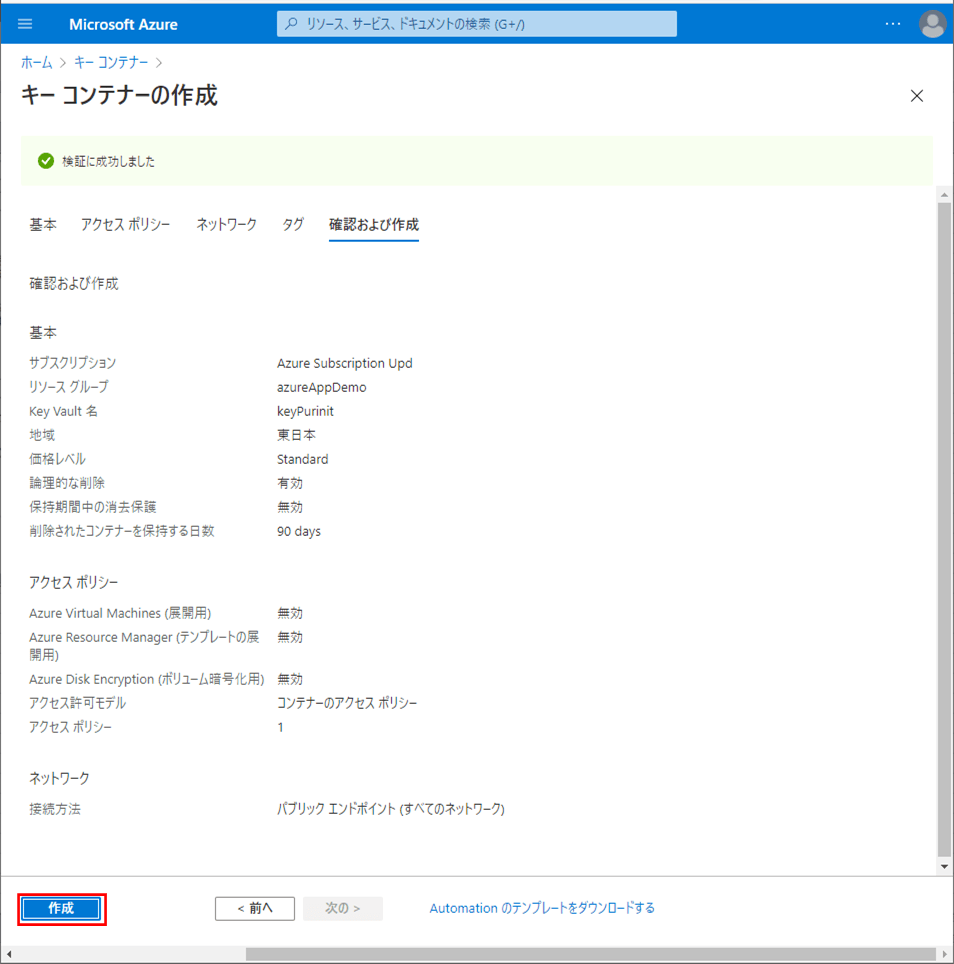
Task: Focus the Azure resource search box
Action: (x=476, y=24)
